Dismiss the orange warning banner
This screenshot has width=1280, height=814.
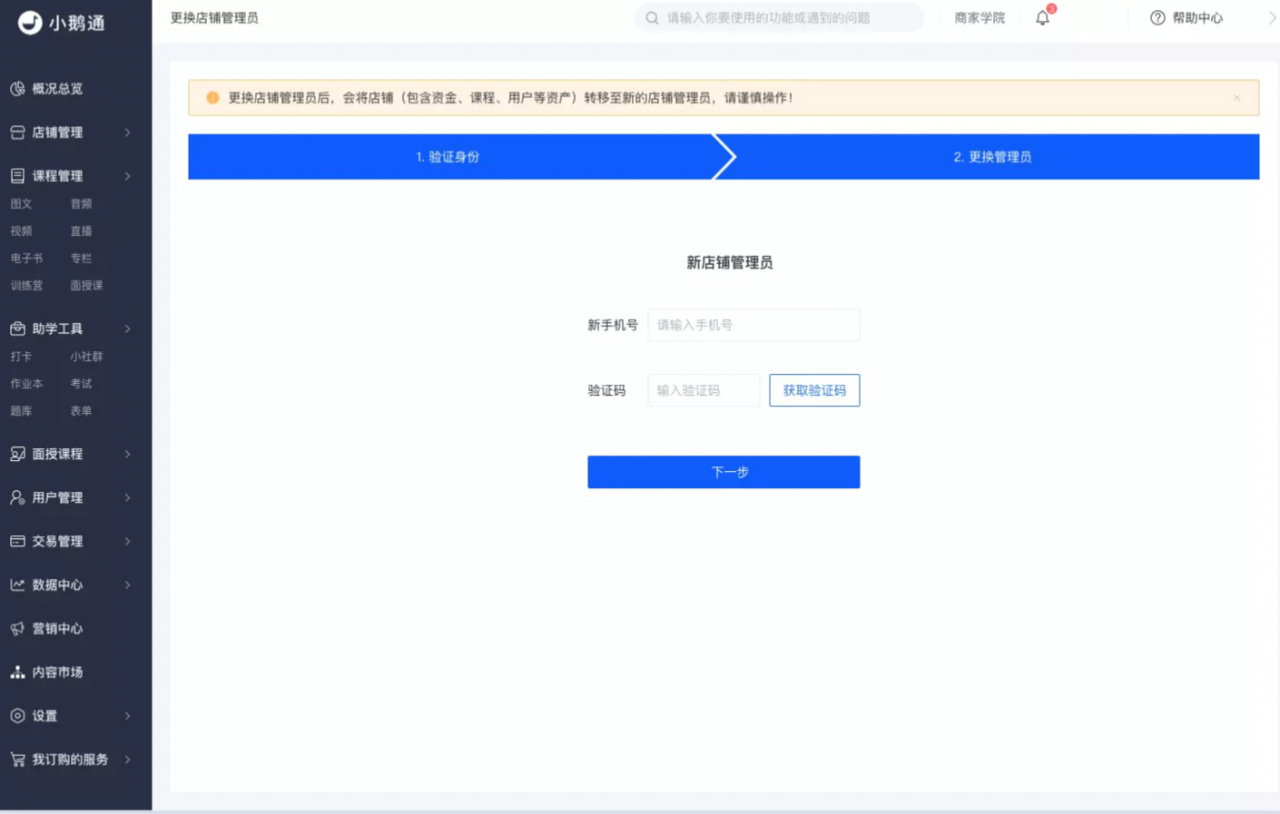[1237, 98]
